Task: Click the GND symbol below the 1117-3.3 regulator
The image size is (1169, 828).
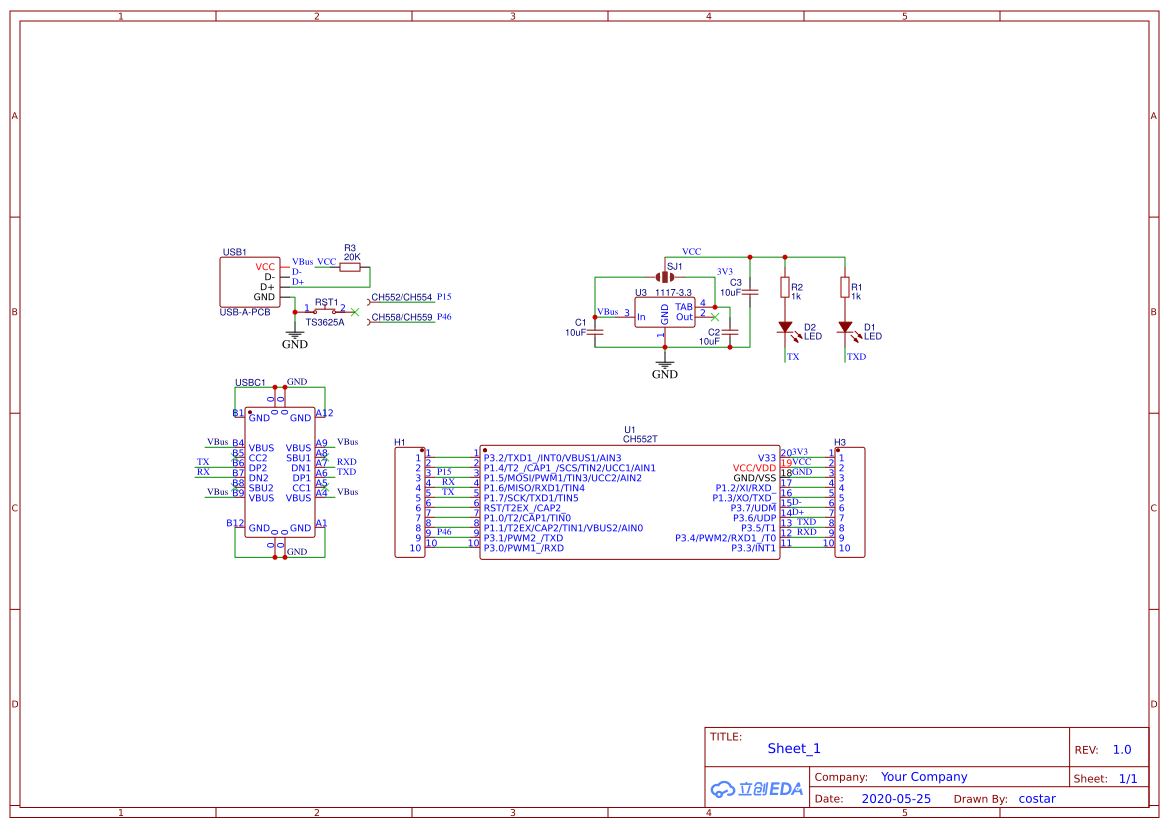Action: pos(664,368)
